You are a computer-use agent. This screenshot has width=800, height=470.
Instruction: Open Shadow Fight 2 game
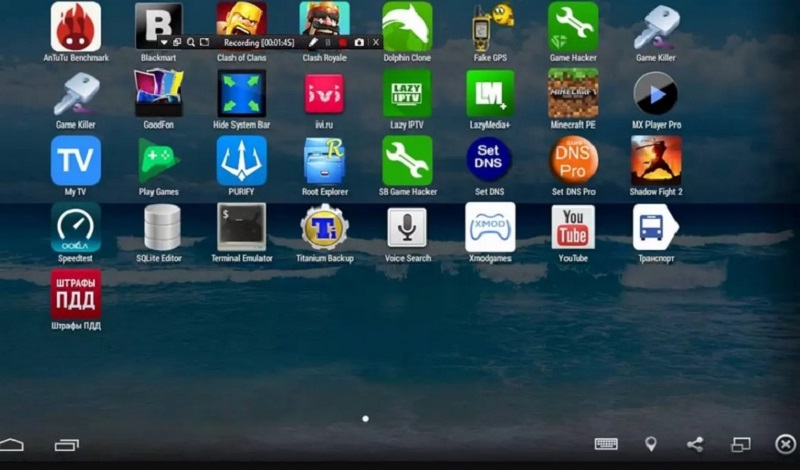(656, 160)
